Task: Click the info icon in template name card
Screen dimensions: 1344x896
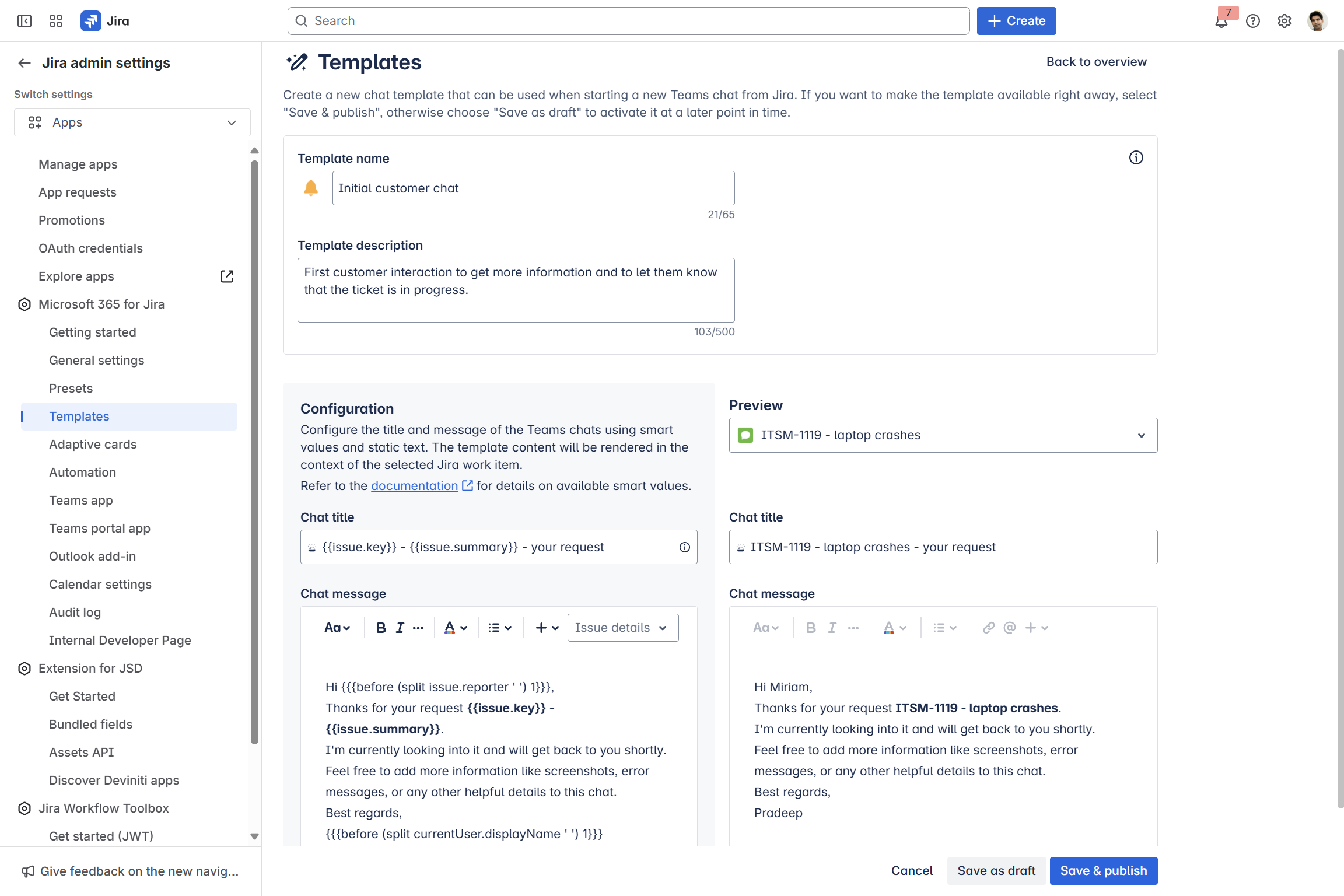Action: tap(1136, 157)
